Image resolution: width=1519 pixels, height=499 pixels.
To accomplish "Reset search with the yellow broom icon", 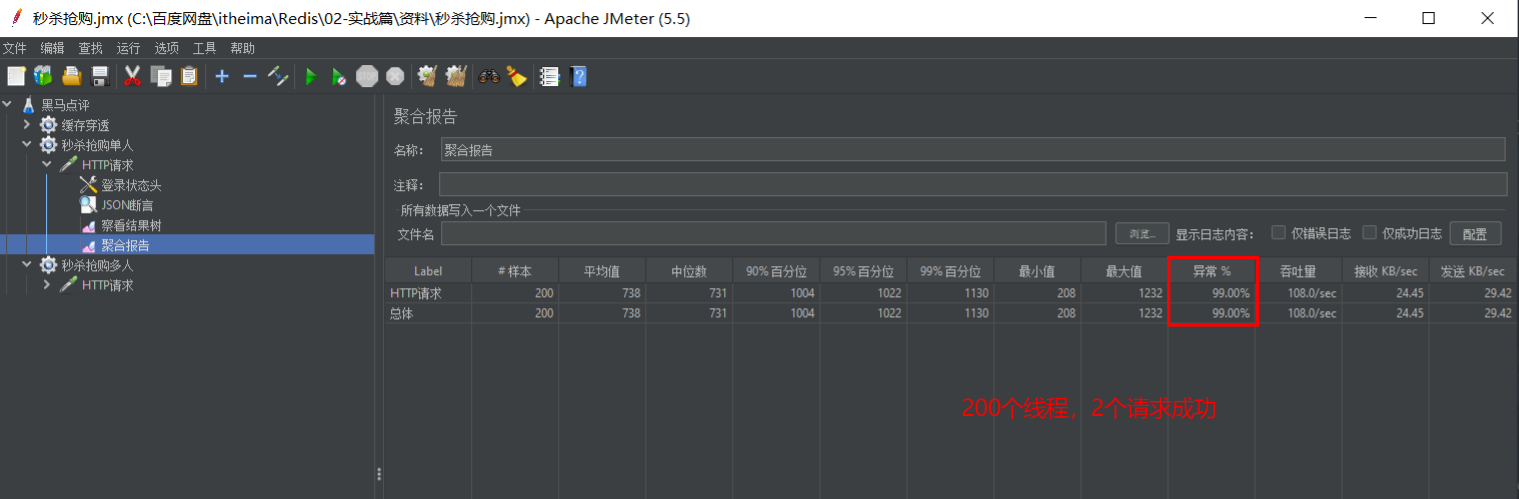I will coord(516,76).
